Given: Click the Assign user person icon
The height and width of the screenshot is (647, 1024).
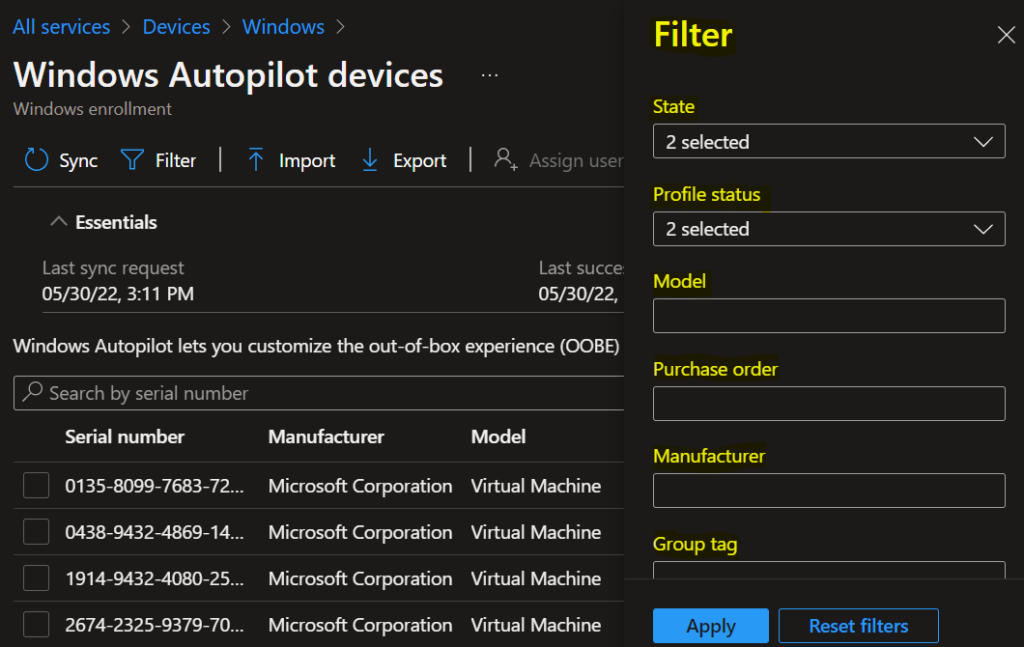Looking at the screenshot, I should click(x=505, y=159).
